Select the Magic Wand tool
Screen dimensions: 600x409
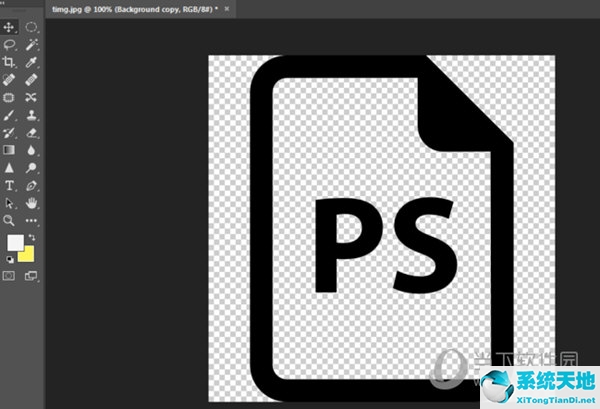point(32,44)
